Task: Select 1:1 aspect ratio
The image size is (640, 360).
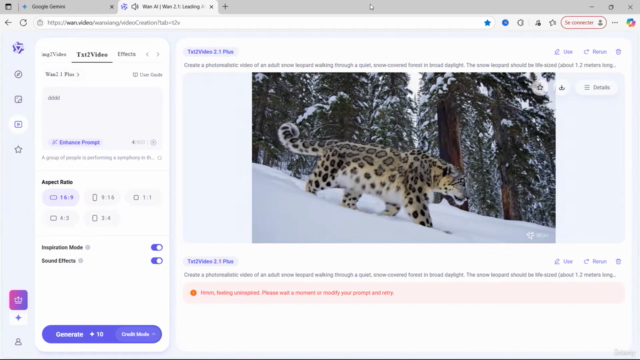Action: pyautogui.click(x=142, y=198)
